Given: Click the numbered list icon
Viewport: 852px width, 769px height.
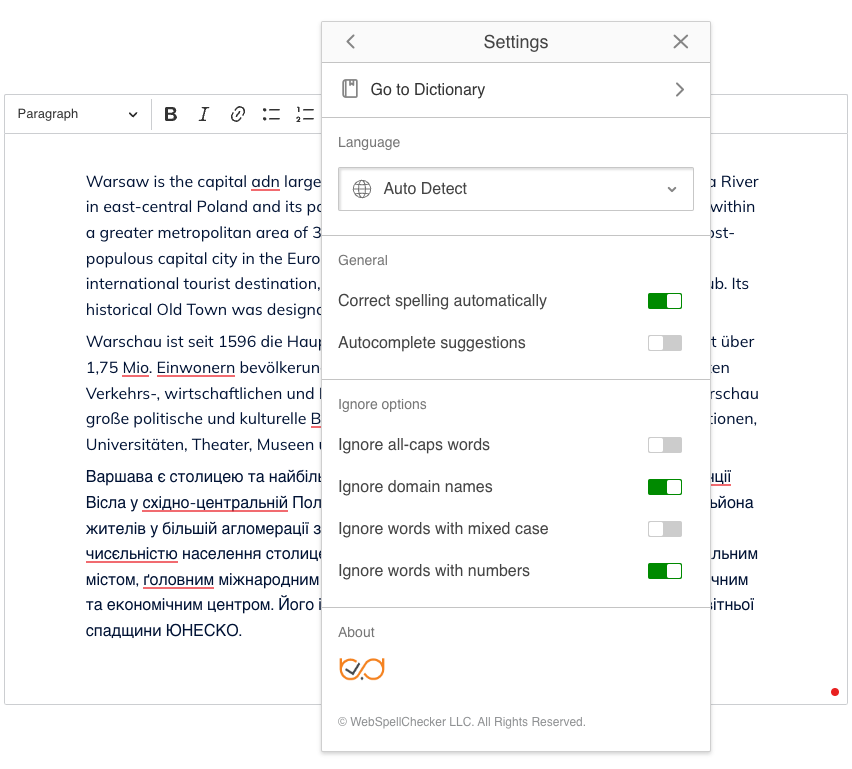Looking at the screenshot, I should coord(305,113).
